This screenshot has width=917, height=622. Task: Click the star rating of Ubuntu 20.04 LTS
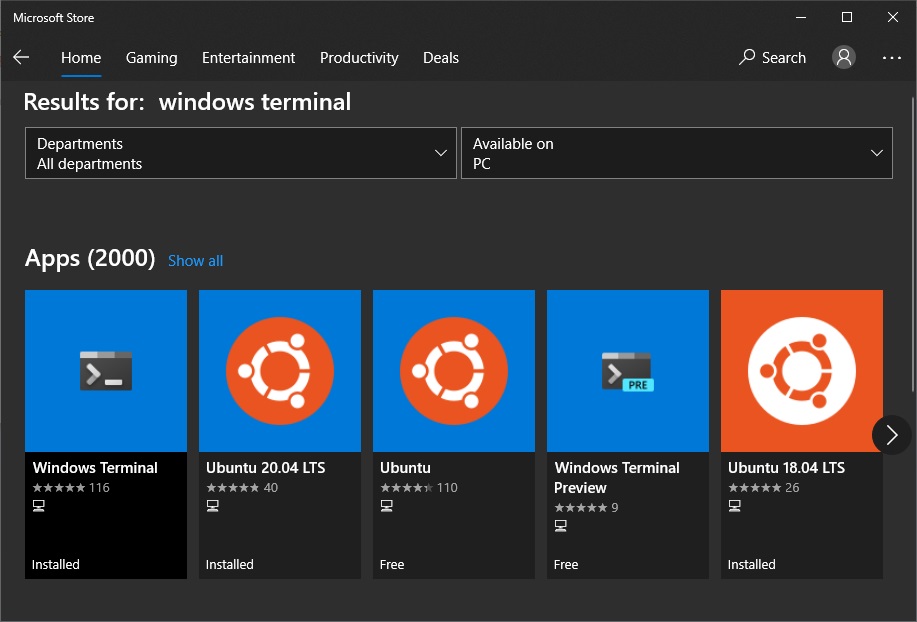[233, 488]
